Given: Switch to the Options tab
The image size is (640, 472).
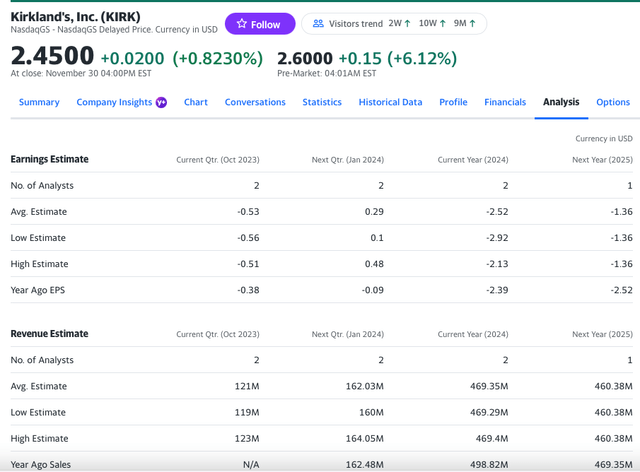Looking at the screenshot, I should coord(613,102).
